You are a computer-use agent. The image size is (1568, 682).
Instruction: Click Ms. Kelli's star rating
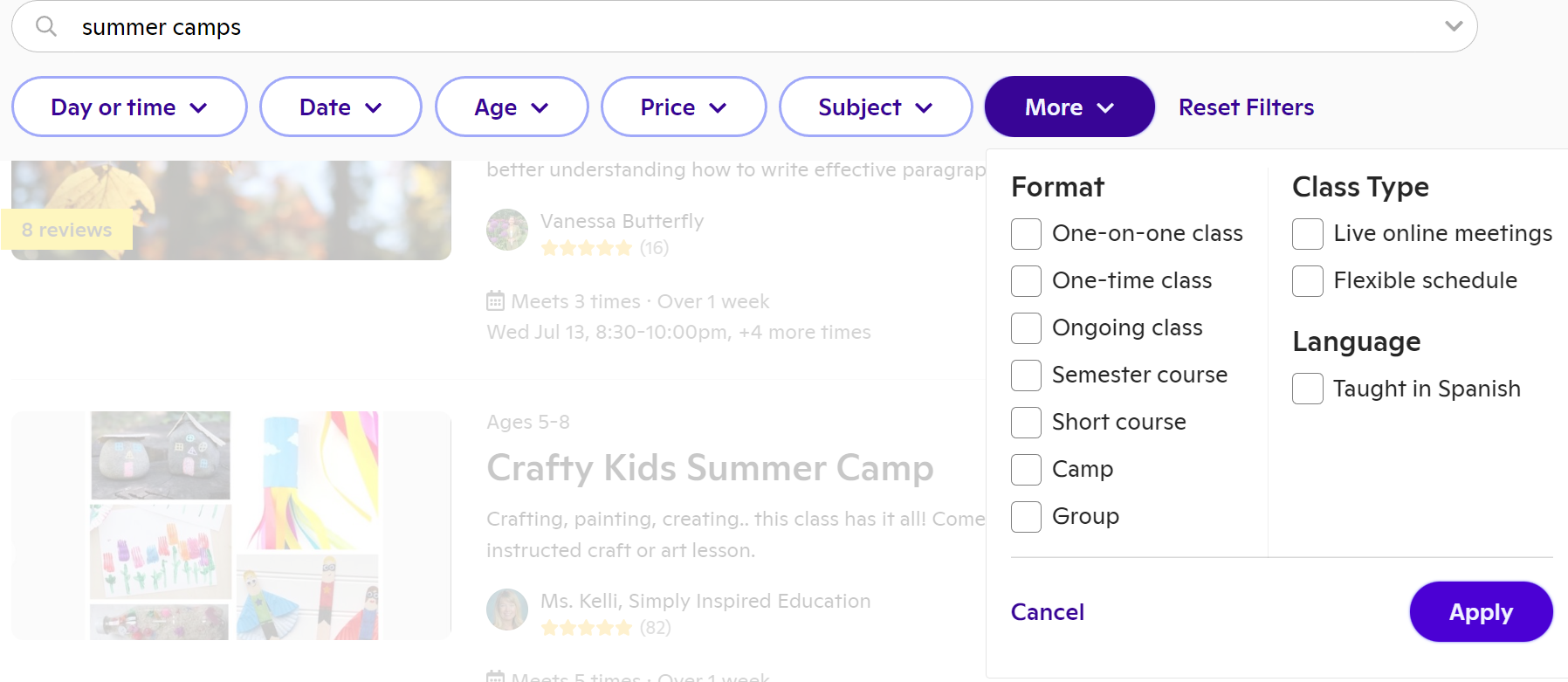coord(586,628)
